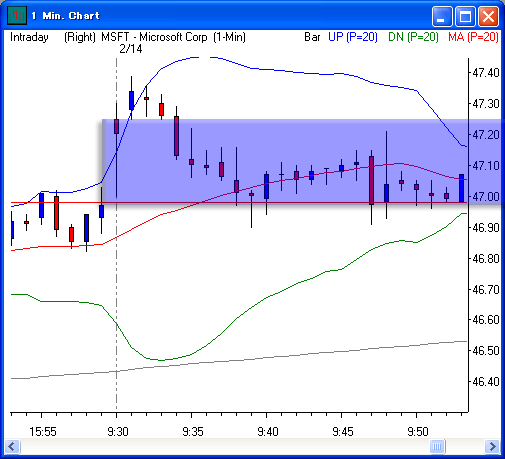Click the scrollbar left arrow
This screenshot has height=459, width=505.
12,446
